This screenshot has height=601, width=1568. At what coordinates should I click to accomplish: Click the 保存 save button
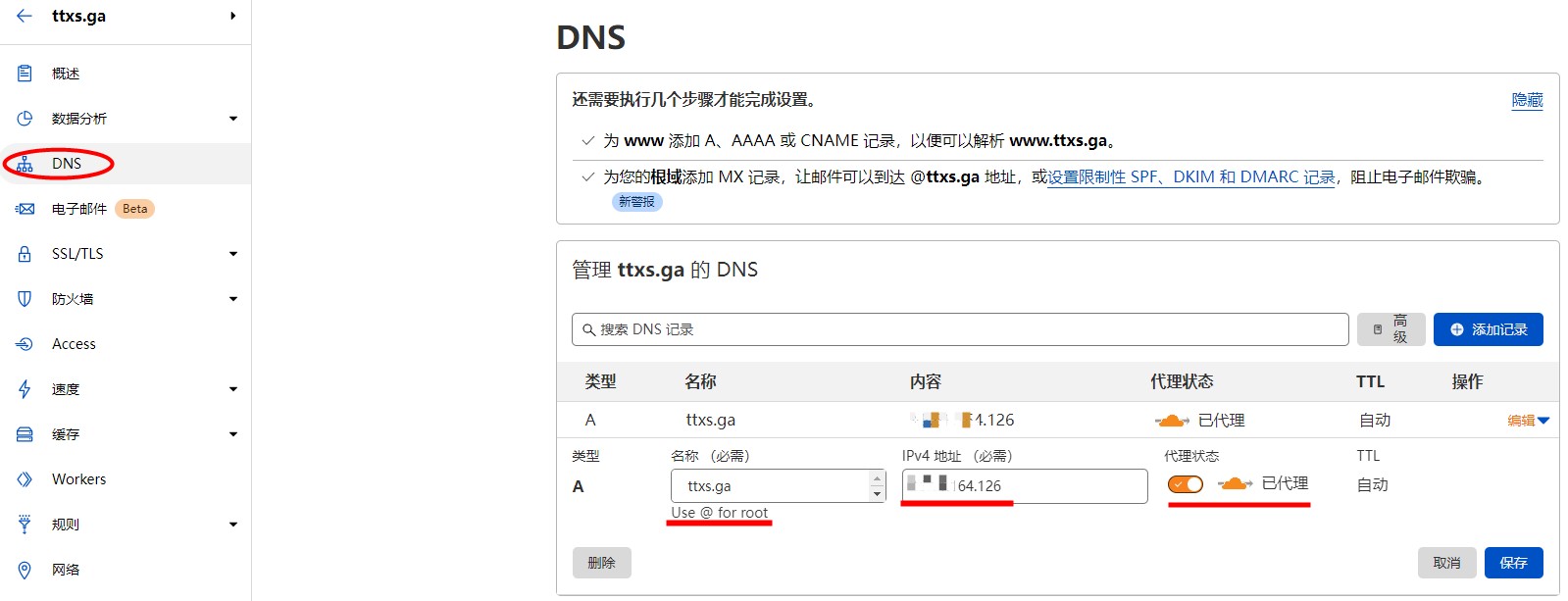tap(1513, 563)
